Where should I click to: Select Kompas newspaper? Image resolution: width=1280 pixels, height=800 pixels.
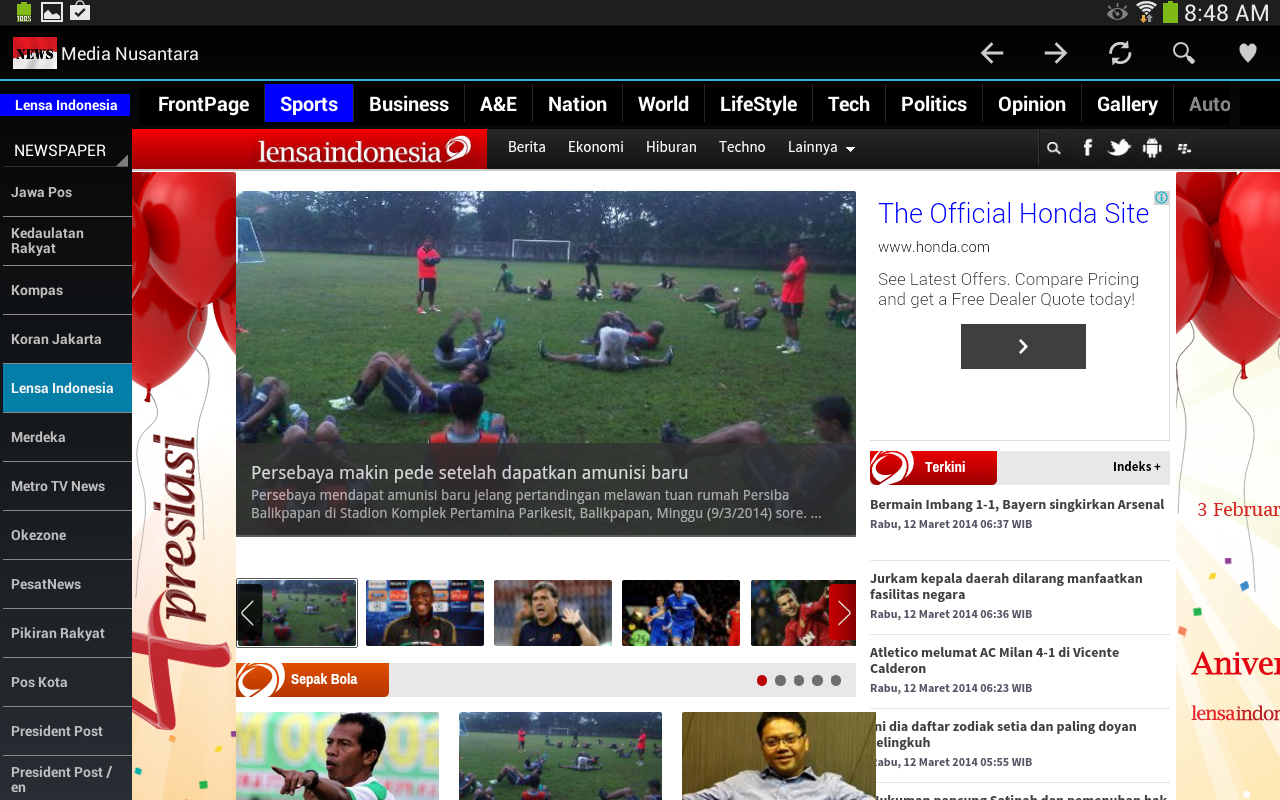(66, 290)
